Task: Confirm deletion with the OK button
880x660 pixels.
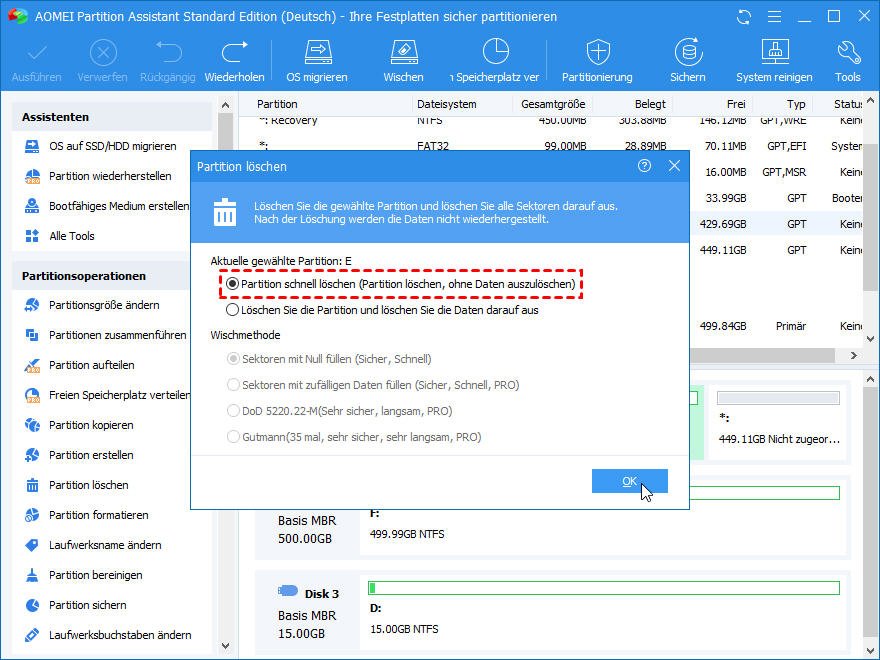Action: [x=630, y=481]
